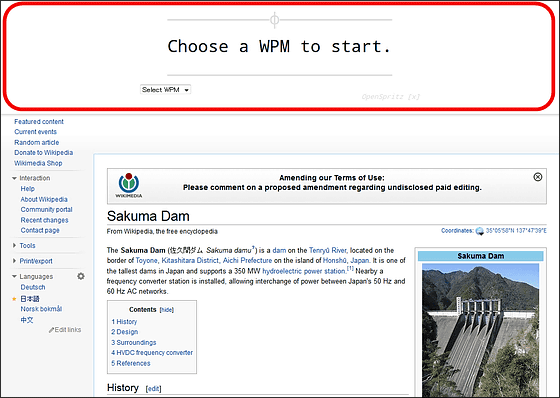Viewport: 560px width, 398px height.
Task: Open the Sakuma Dam infobox photo
Action: click(480, 330)
